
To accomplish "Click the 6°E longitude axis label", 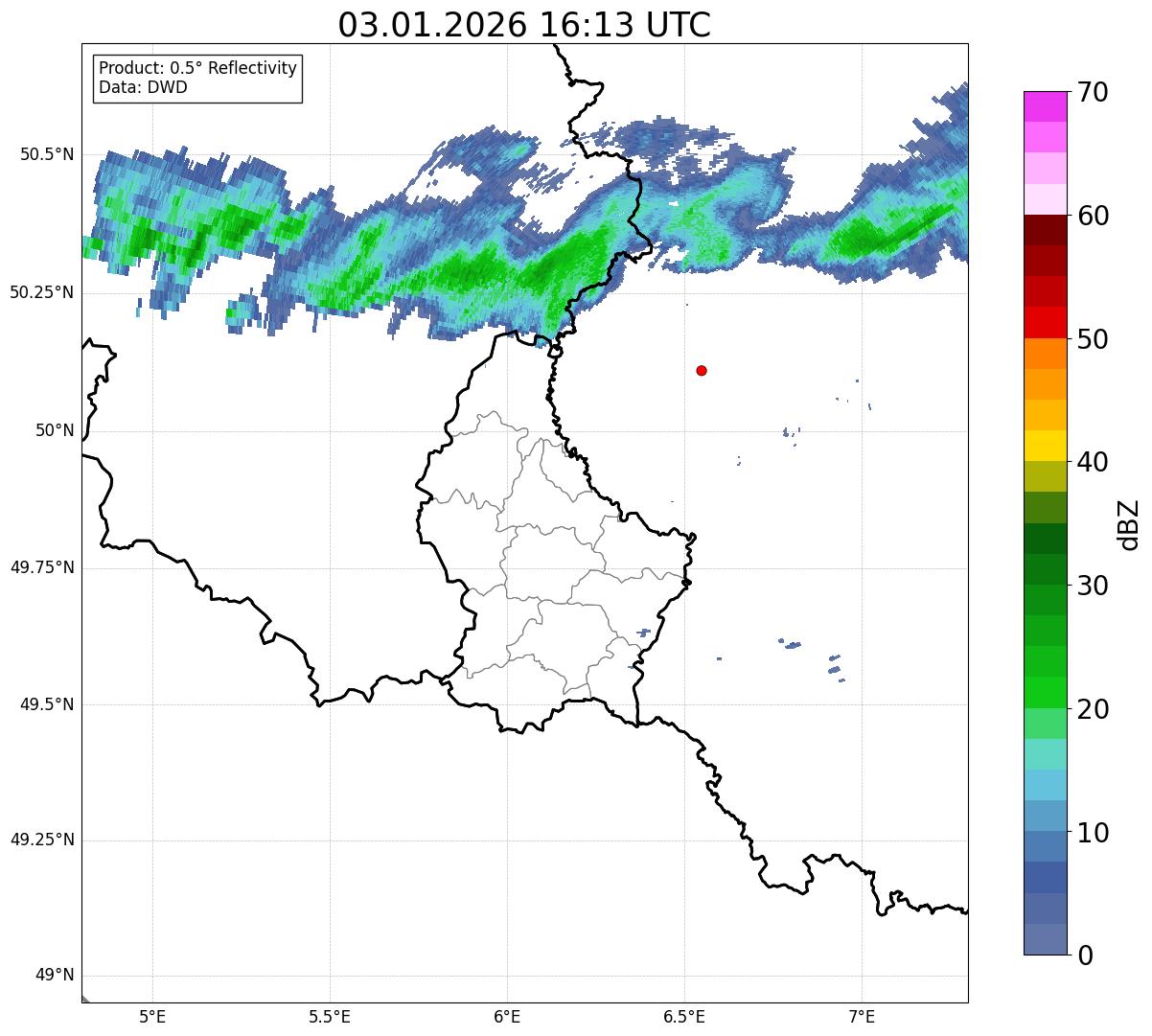I will (x=507, y=1017).
